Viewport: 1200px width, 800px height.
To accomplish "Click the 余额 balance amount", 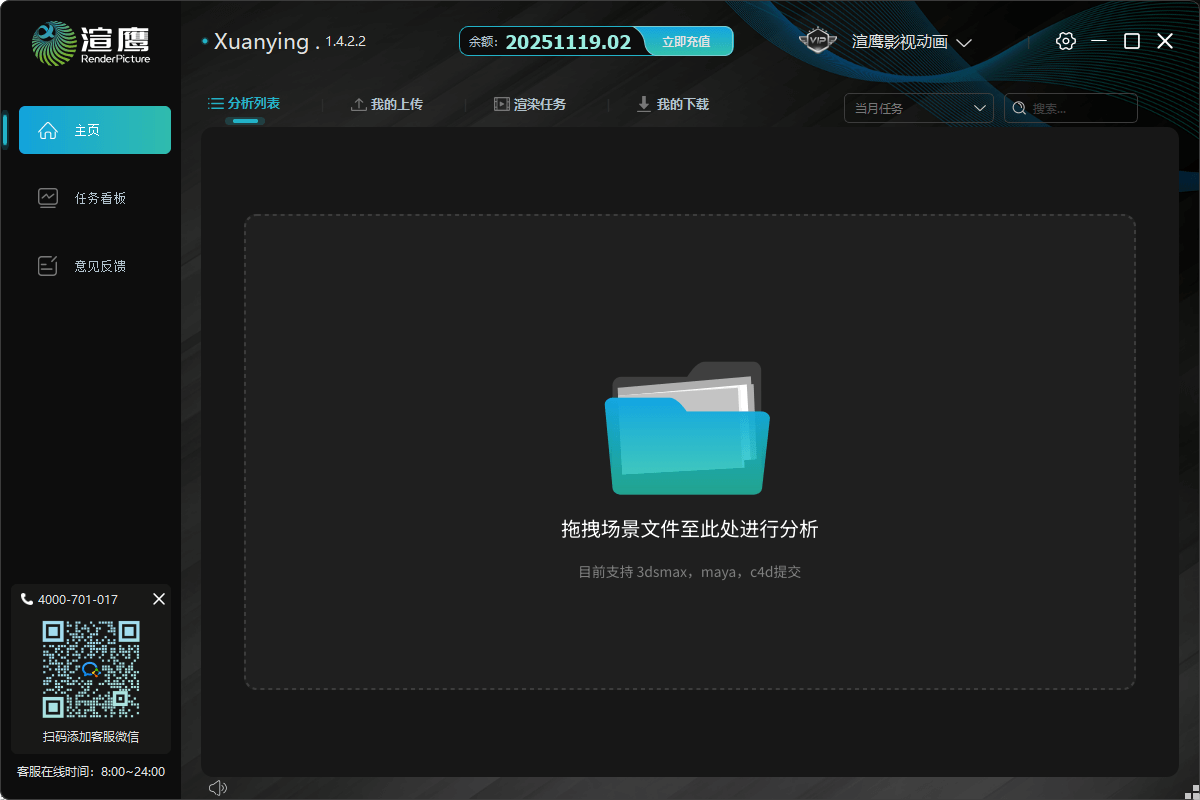I will tap(568, 41).
